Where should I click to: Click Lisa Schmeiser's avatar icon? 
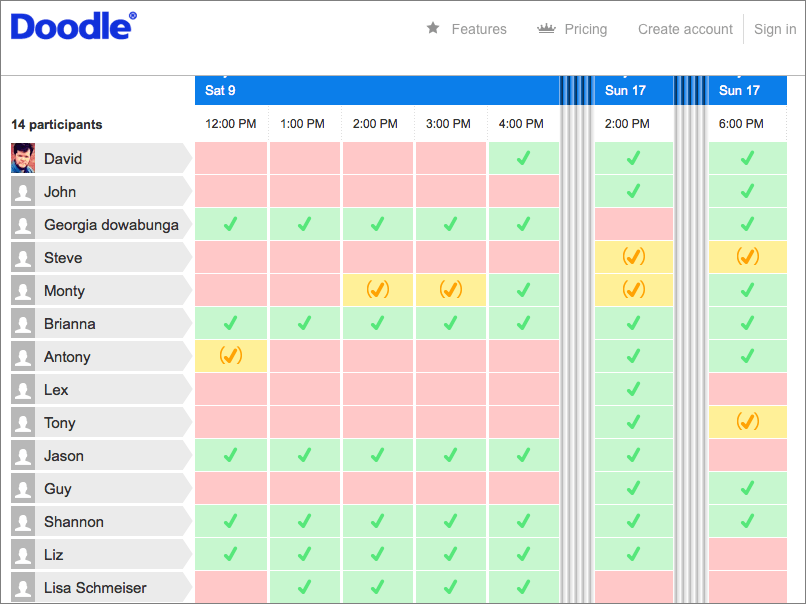coord(22,587)
